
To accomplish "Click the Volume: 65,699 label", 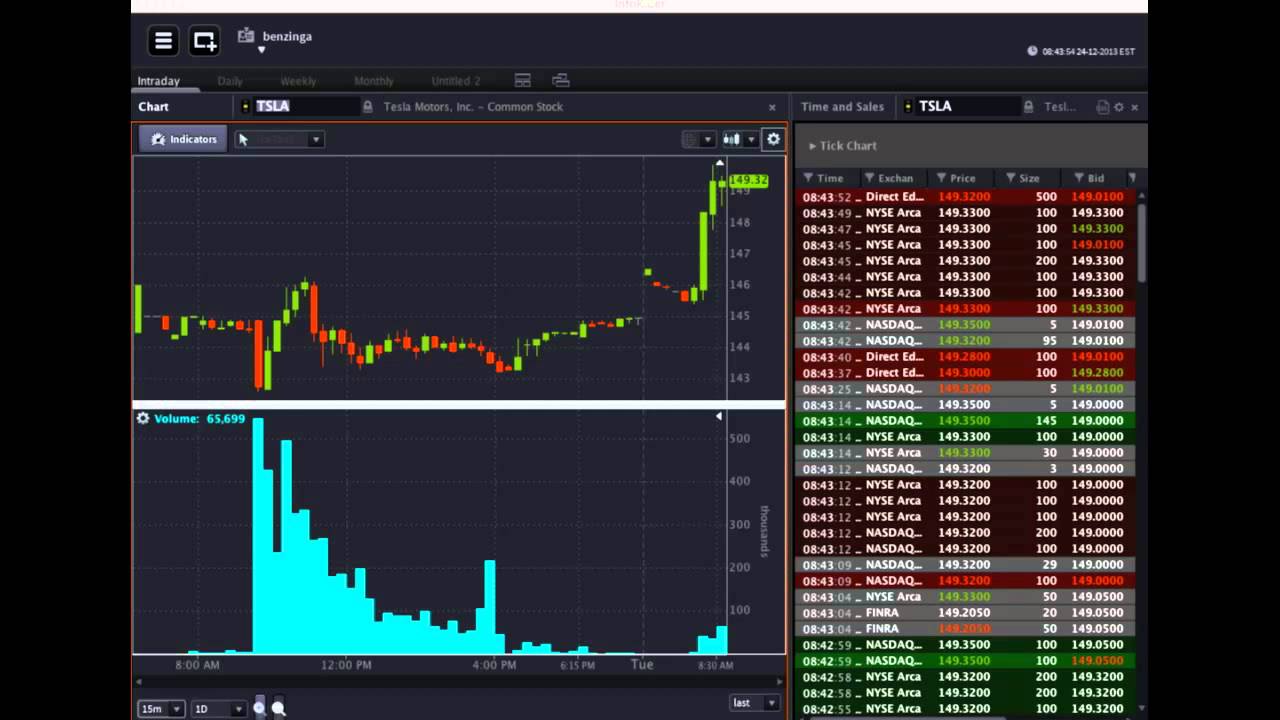I will click(199, 419).
